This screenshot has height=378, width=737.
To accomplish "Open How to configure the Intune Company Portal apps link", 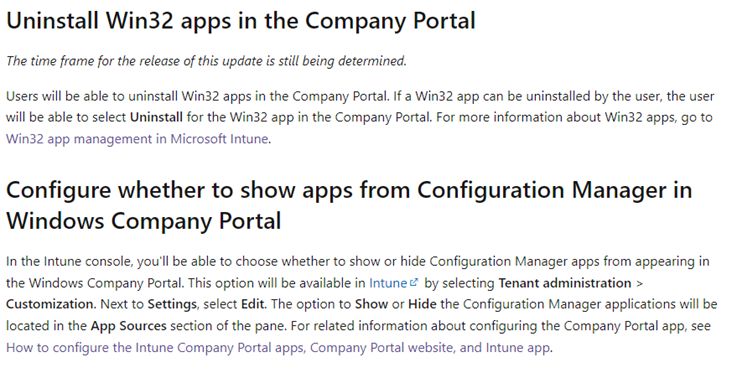I will tap(278, 348).
